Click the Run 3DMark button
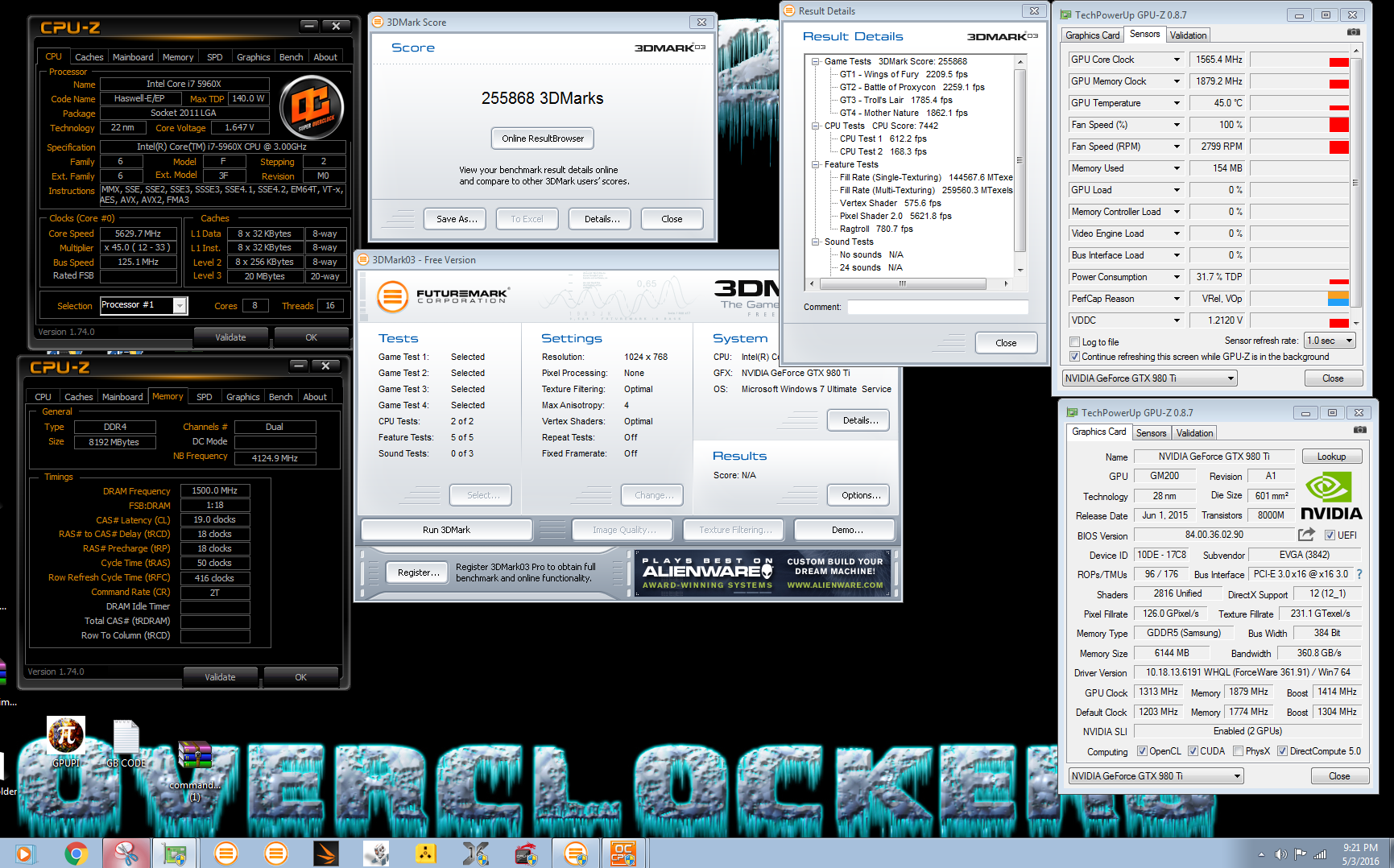Viewport: 1394px width, 868px height. point(446,530)
